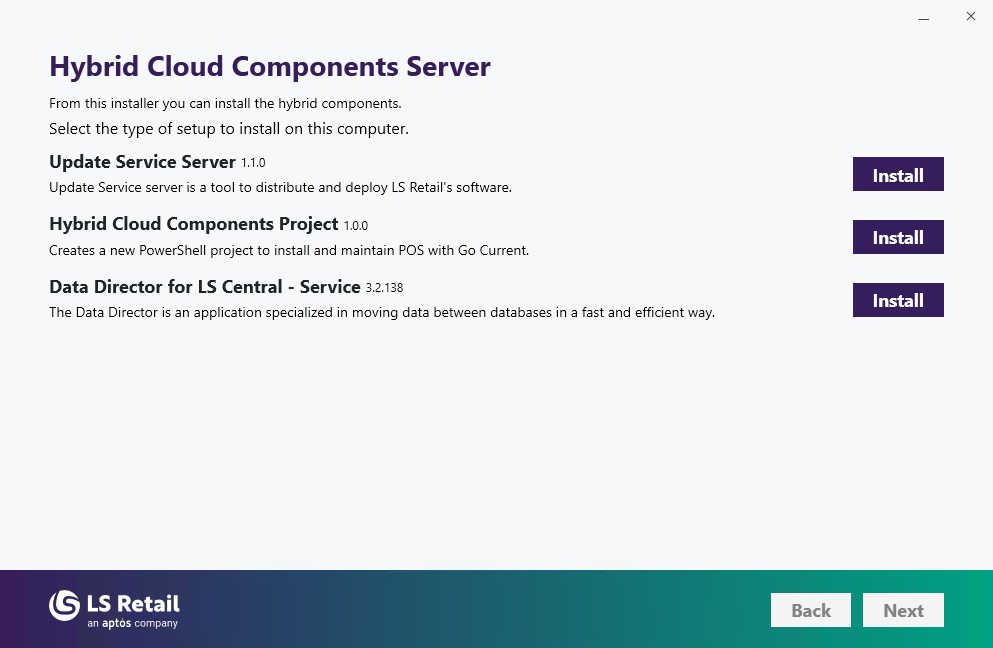Click the Data Director description text
Viewport: 993px width, 648px height.
click(x=382, y=313)
